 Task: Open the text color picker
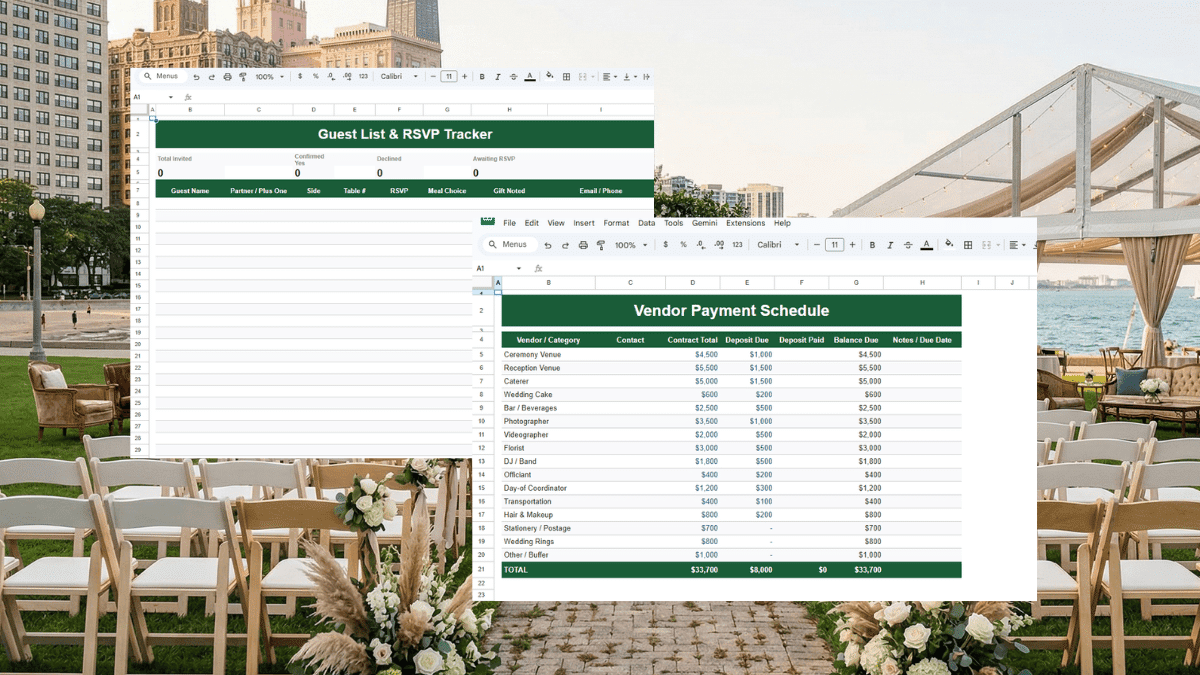click(926, 244)
